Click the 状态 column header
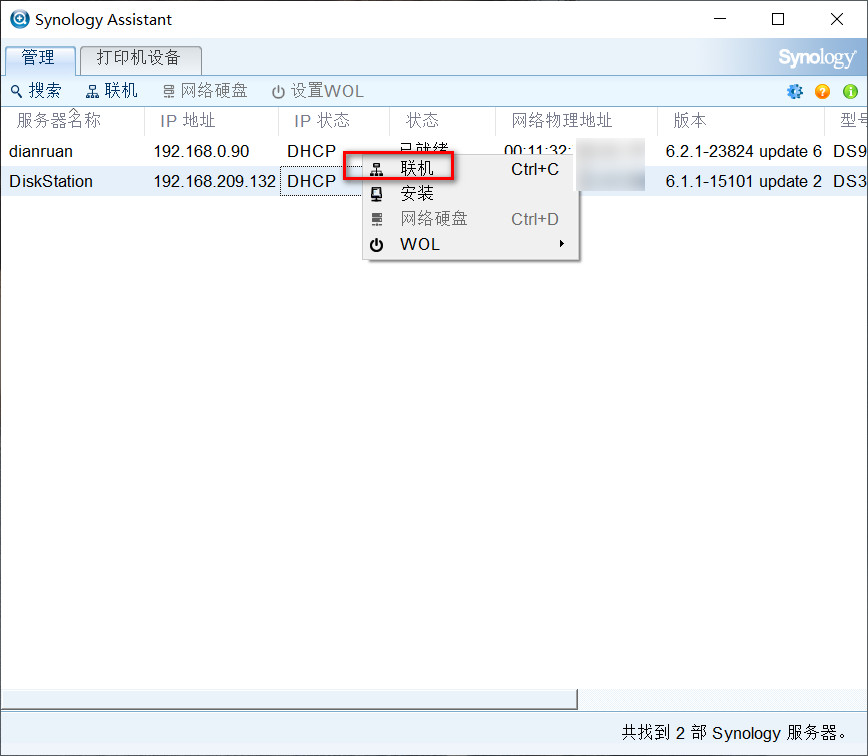 442,121
